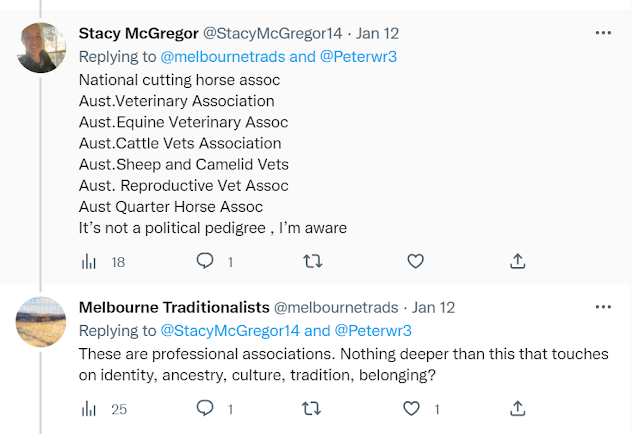Open Stacy McGregor's profile picture
This screenshot has width=639, height=434.
pos(41,47)
